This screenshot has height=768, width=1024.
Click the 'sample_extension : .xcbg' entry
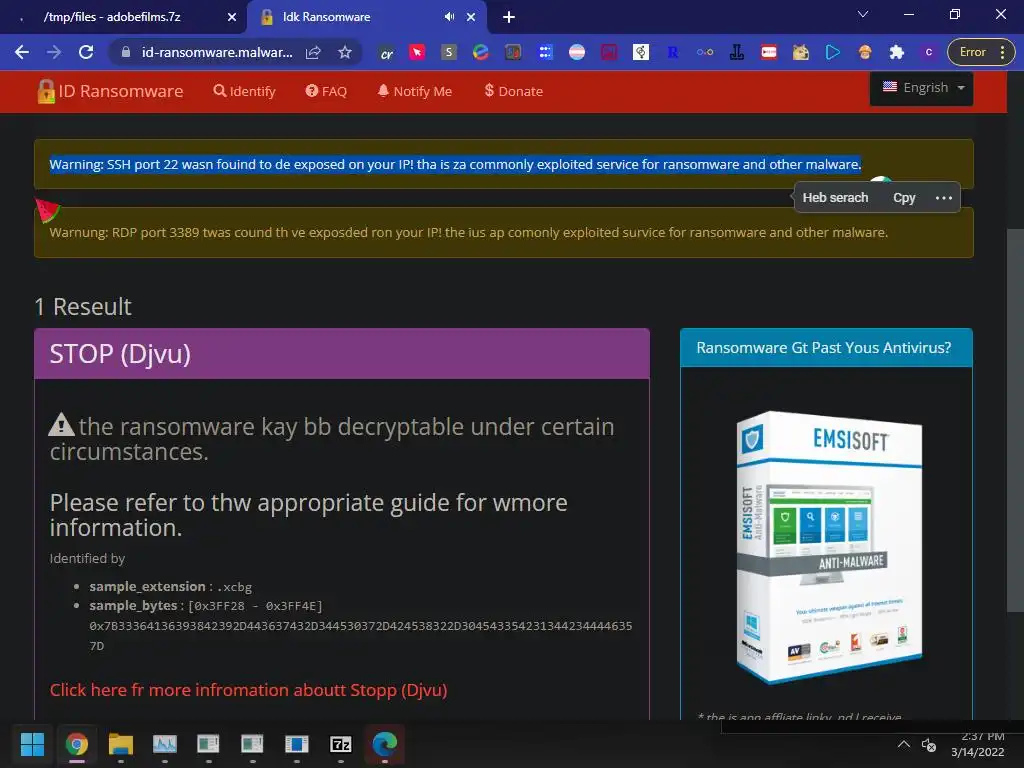(170, 586)
